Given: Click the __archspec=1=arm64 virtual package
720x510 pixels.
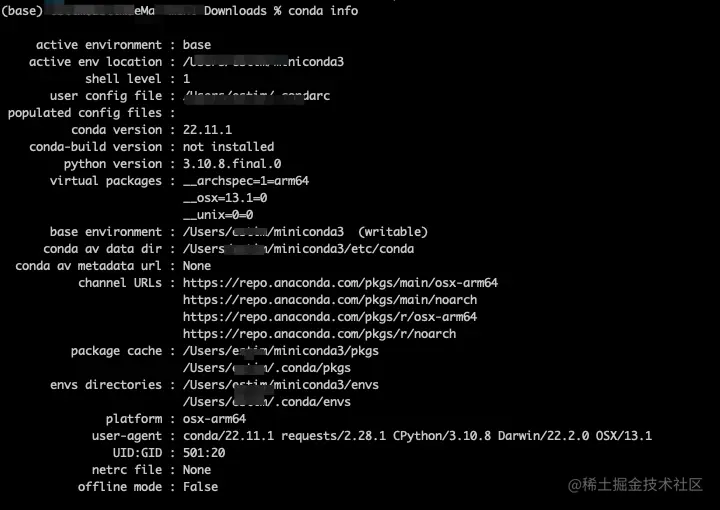Looking at the screenshot, I should pyautogui.click(x=246, y=181).
